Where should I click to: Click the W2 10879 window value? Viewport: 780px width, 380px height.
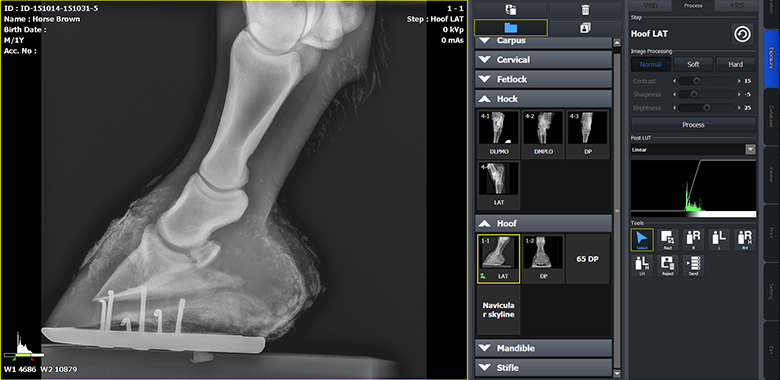click(59, 370)
